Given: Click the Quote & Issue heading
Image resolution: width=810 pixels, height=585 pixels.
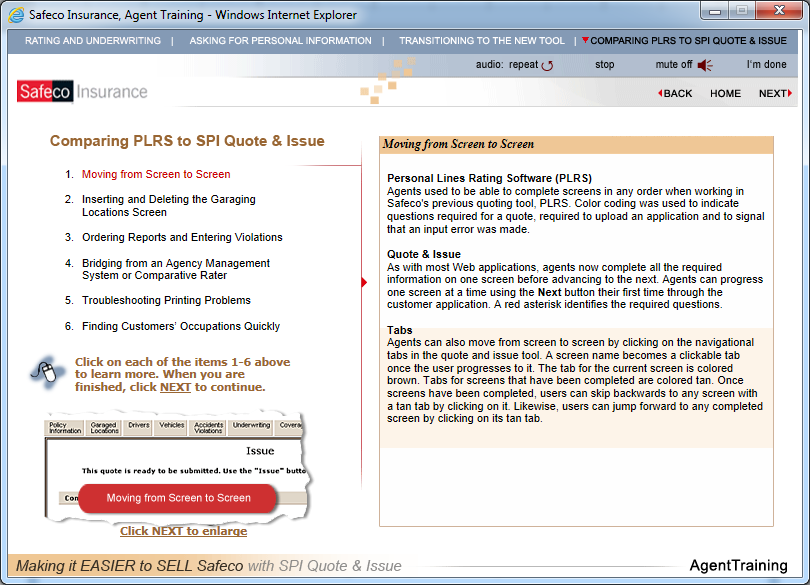Looking at the screenshot, I should [x=424, y=254].
